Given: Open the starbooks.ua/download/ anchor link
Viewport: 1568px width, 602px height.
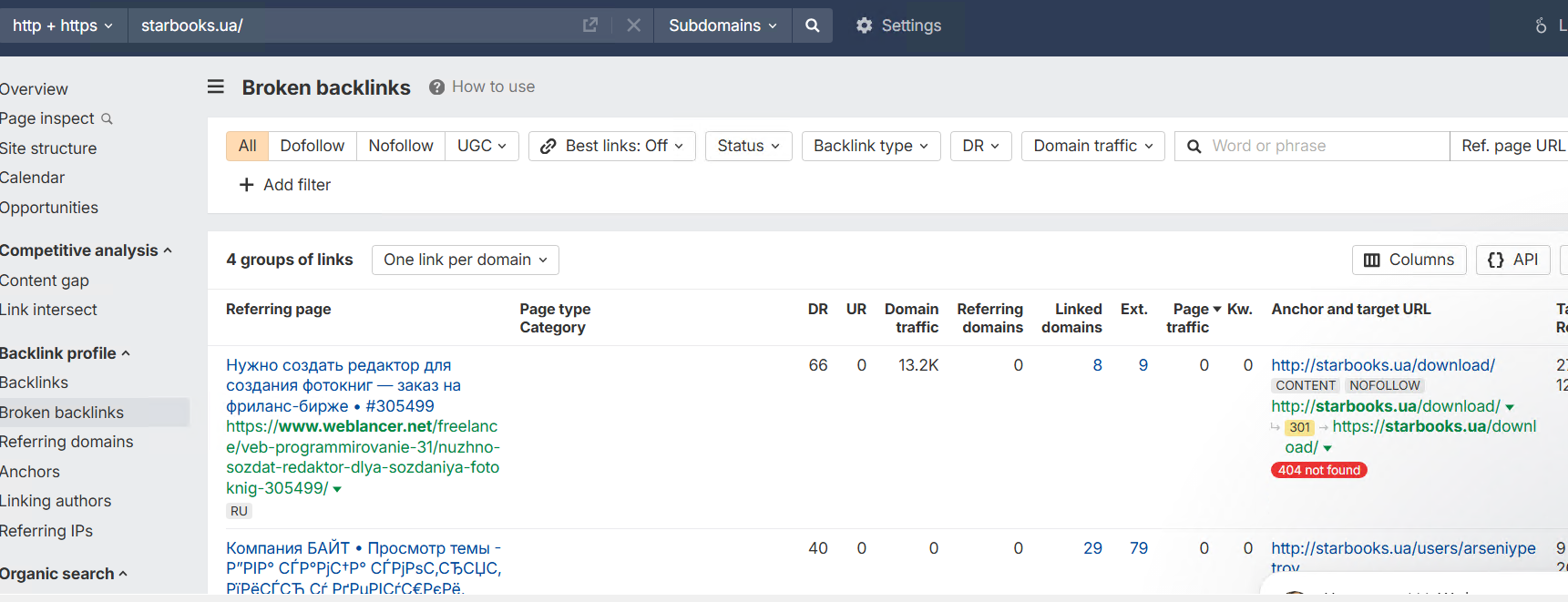Looking at the screenshot, I should pos(1382,365).
